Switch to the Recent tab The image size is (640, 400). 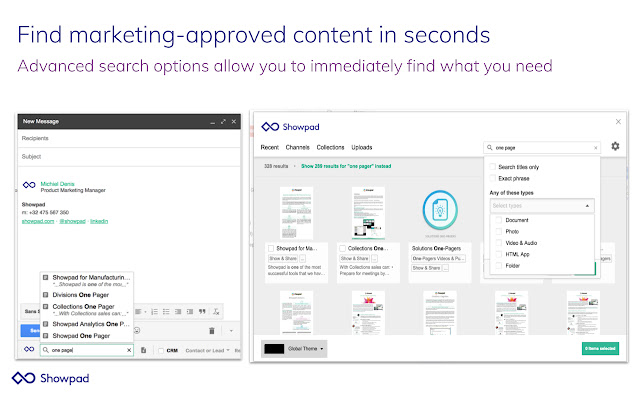point(269,147)
